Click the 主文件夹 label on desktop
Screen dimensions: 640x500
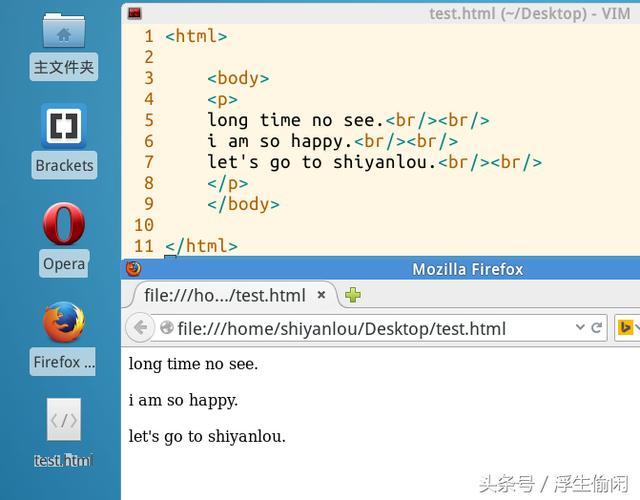point(64,67)
